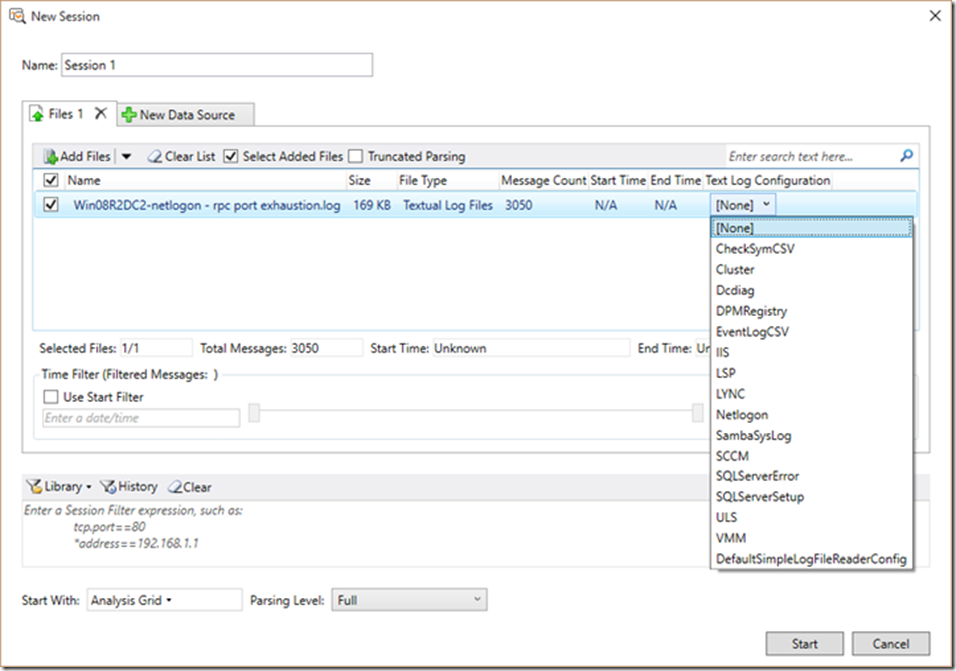Image resolution: width=956 pixels, height=671 pixels.
Task: Select Cluster configuration option
Action: 812,269
